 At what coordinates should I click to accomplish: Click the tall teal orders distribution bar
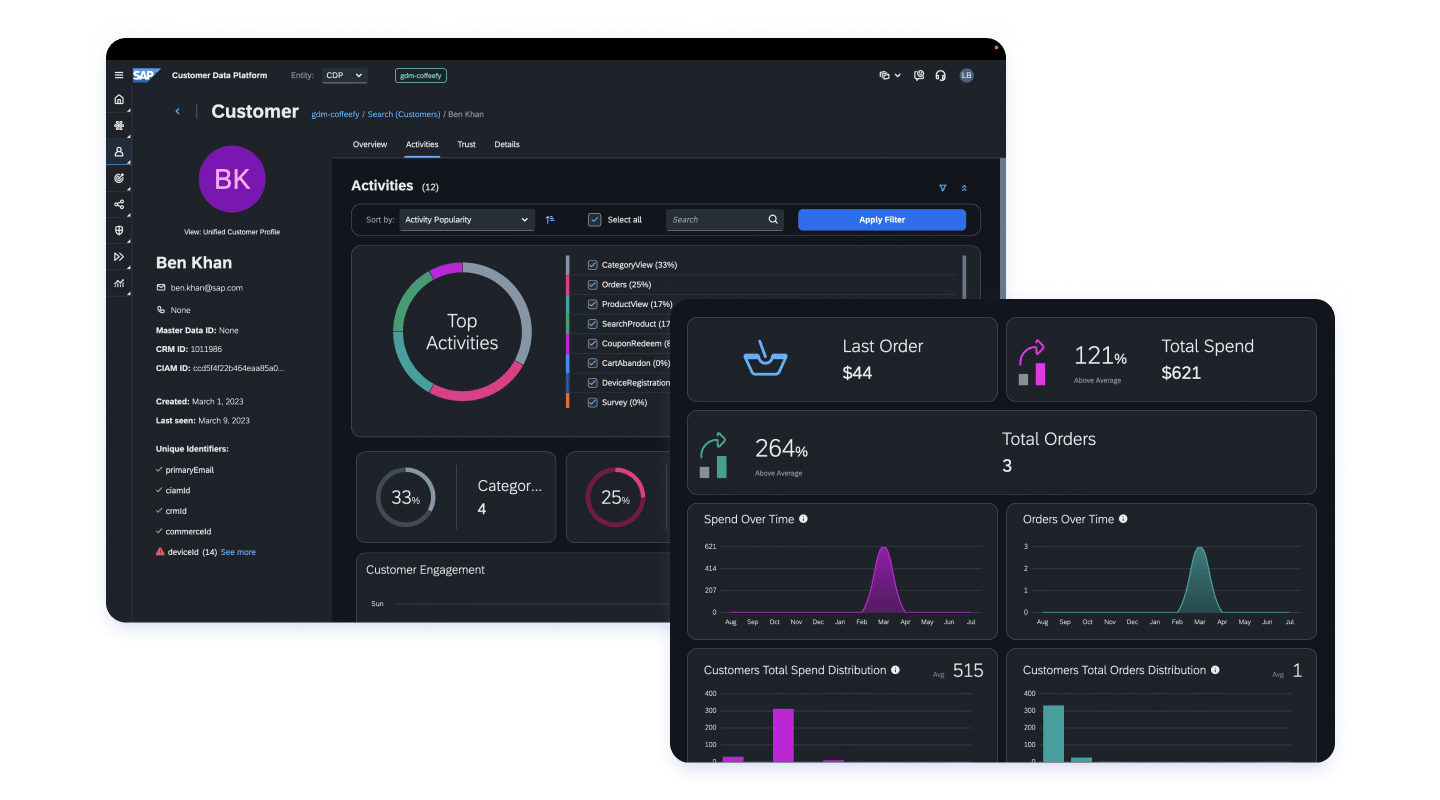(x=1053, y=733)
